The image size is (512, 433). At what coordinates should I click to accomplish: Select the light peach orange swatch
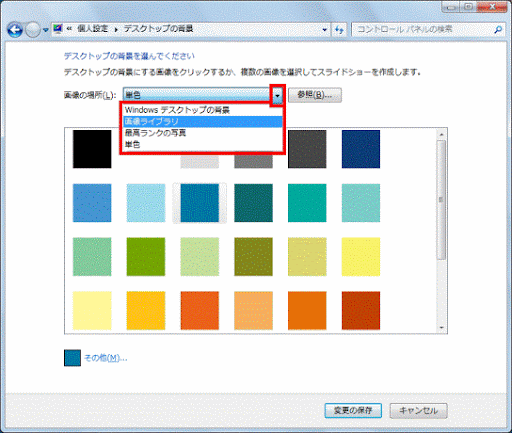pos(253,311)
